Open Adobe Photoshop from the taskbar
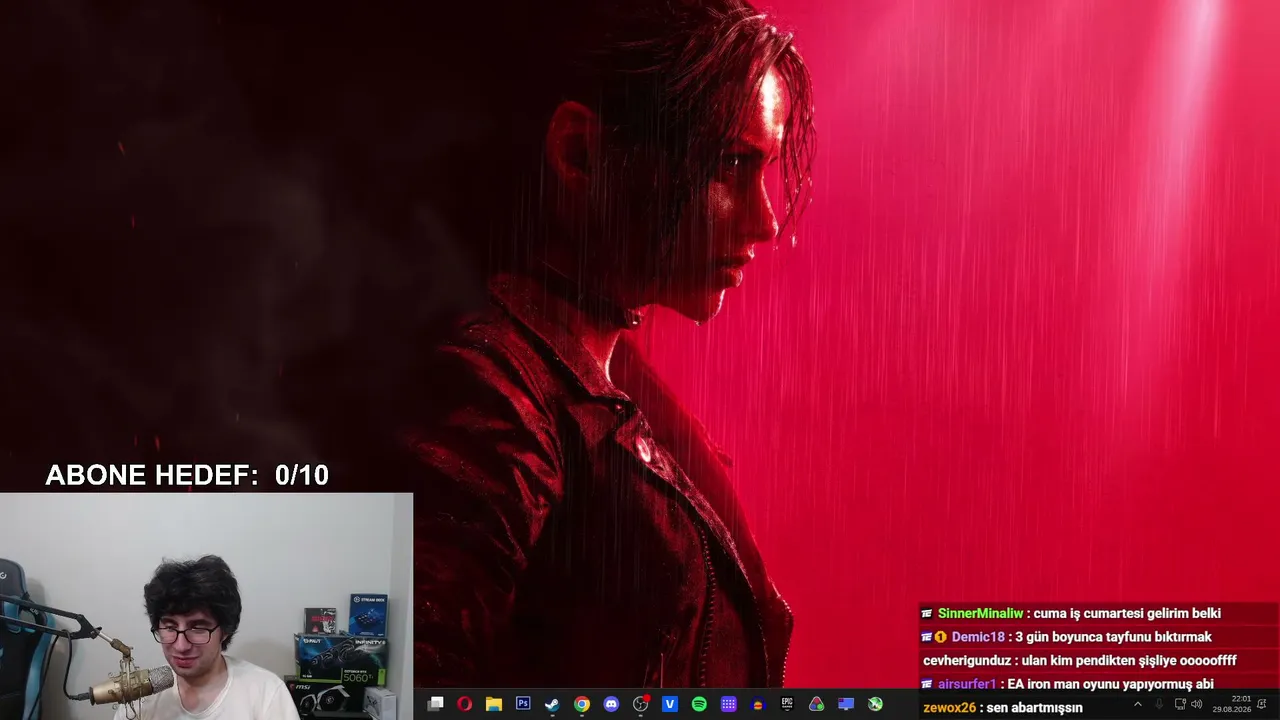Viewport: 1280px width, 720px height. pyautogui.click(x=523, y=704)
